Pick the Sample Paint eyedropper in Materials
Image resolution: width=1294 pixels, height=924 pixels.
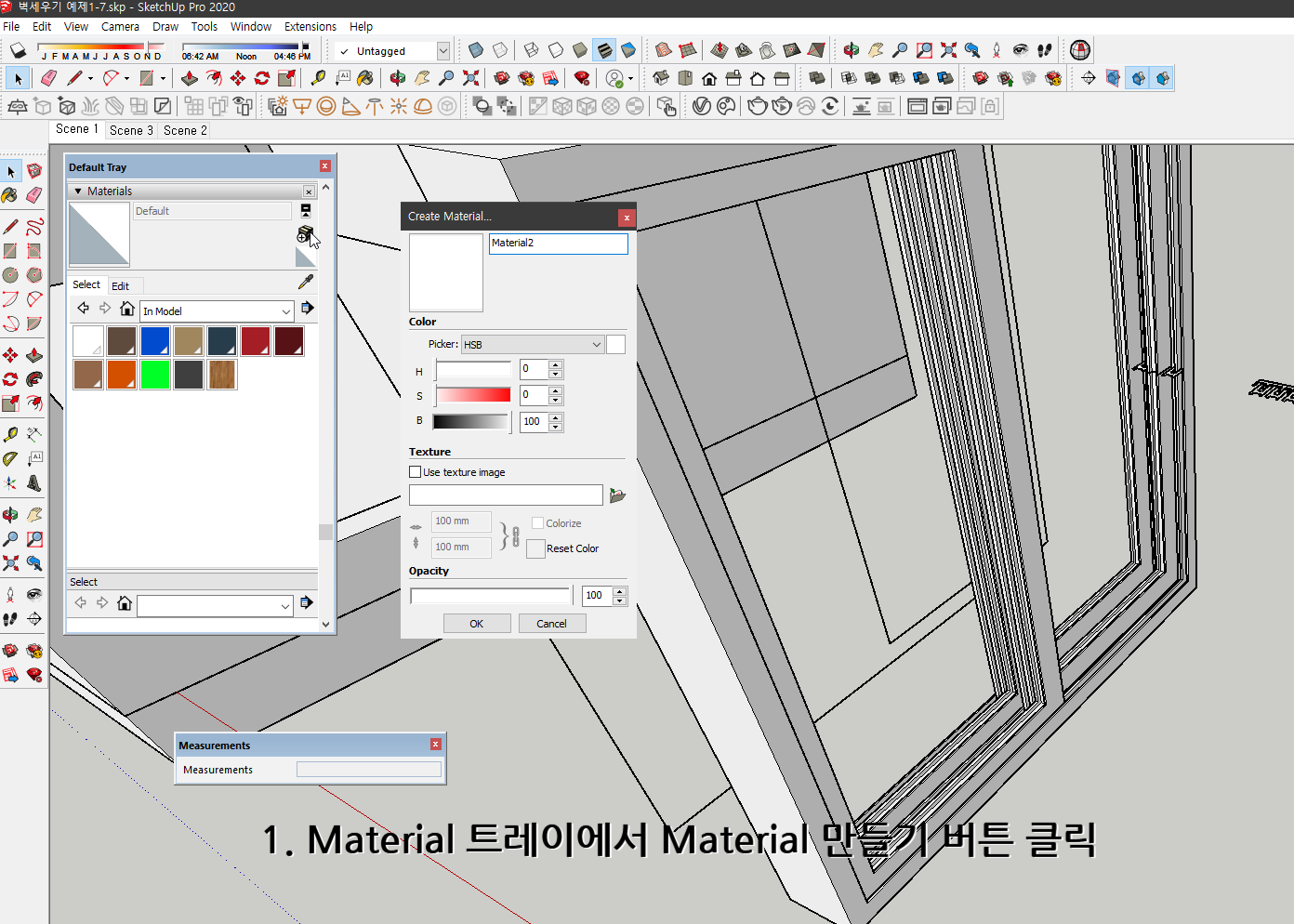[x=306, y=282]
